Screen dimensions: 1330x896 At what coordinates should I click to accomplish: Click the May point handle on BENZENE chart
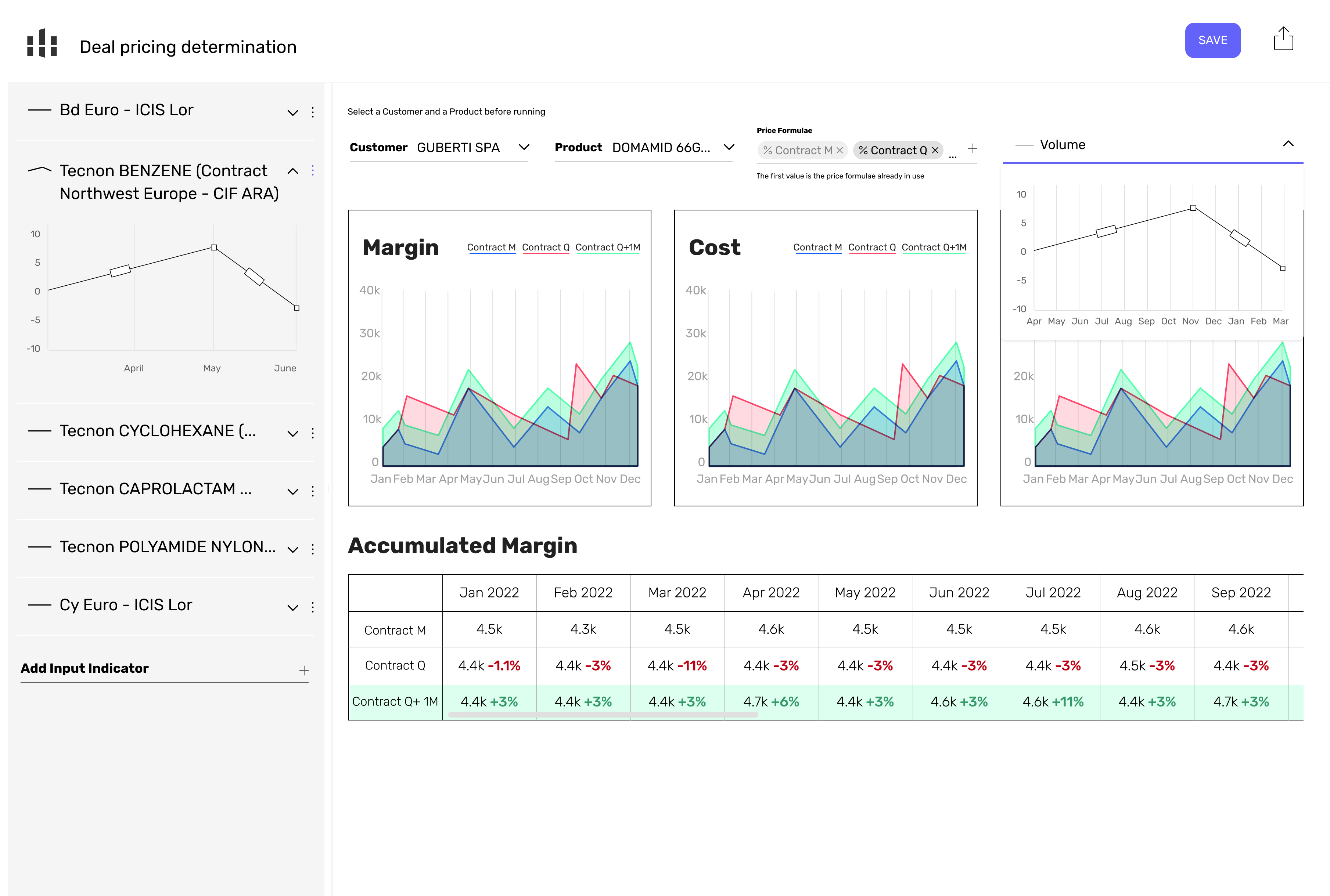point(214,248)
